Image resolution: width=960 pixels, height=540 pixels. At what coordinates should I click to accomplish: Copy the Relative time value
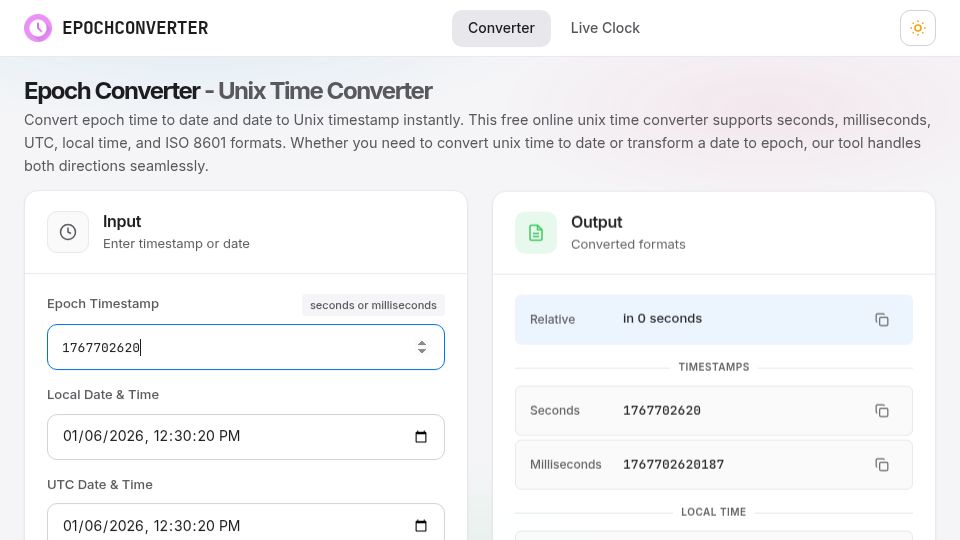click(882, 320)
